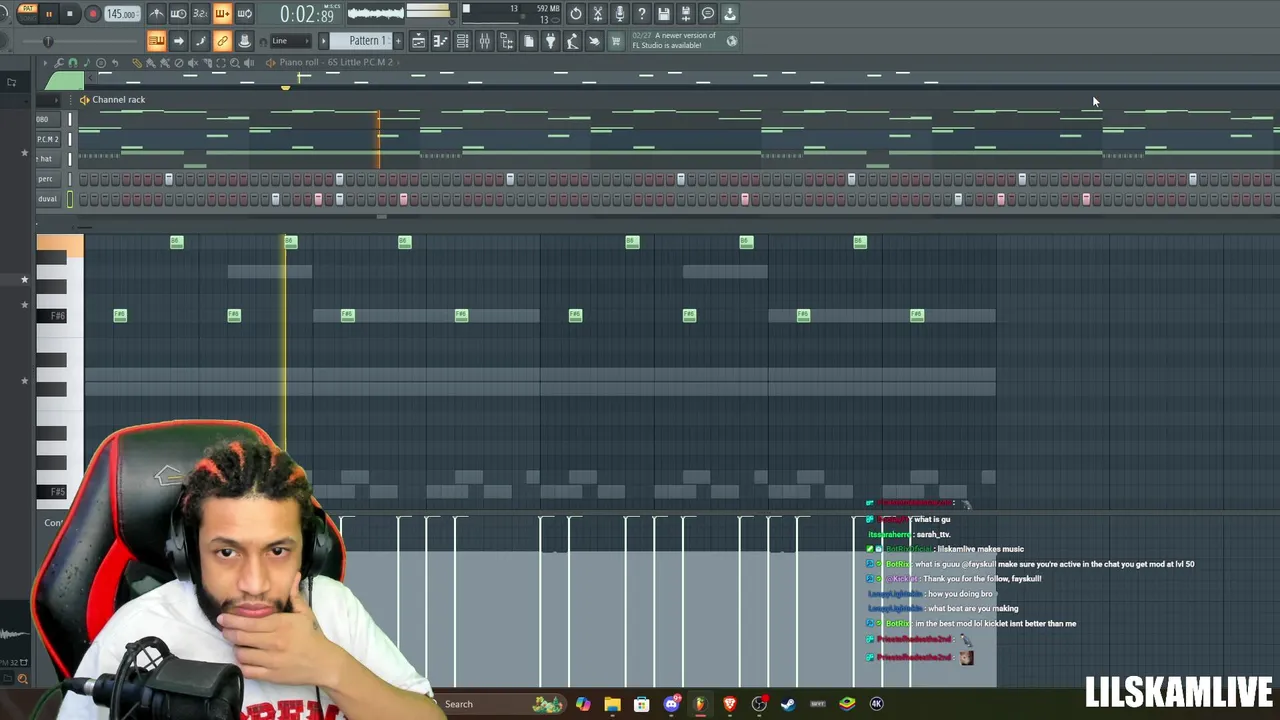
Task: Open the project info speech bubble icon
Action: tap(708, 14)
